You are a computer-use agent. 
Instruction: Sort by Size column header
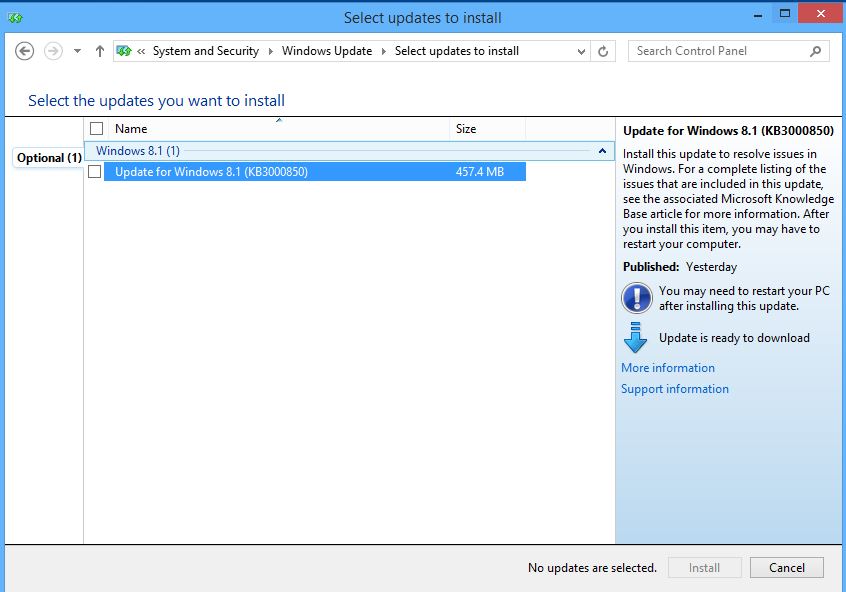tap(487, 129)
